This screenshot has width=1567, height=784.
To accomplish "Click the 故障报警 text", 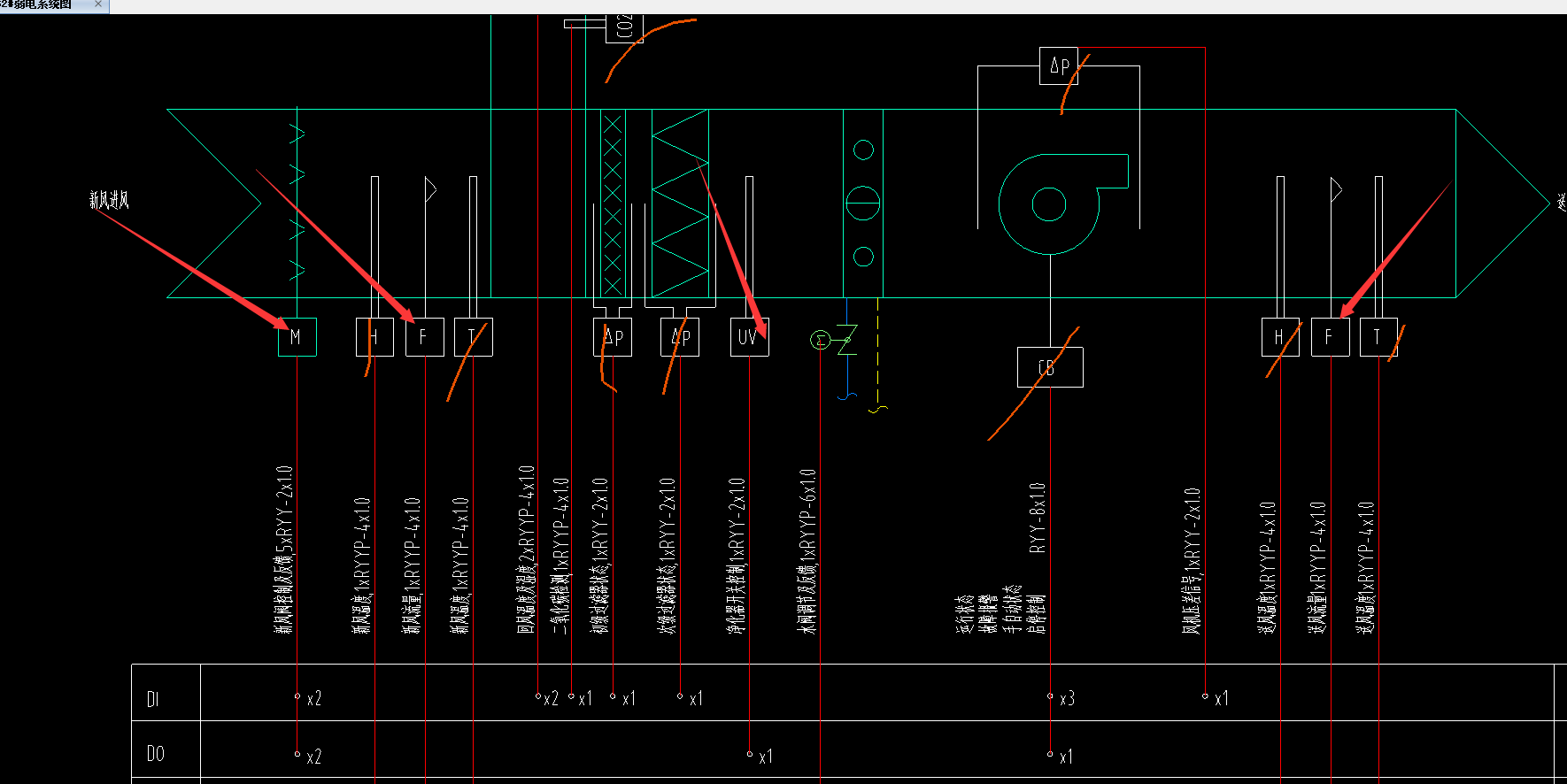I will click(x=989, y=613).
